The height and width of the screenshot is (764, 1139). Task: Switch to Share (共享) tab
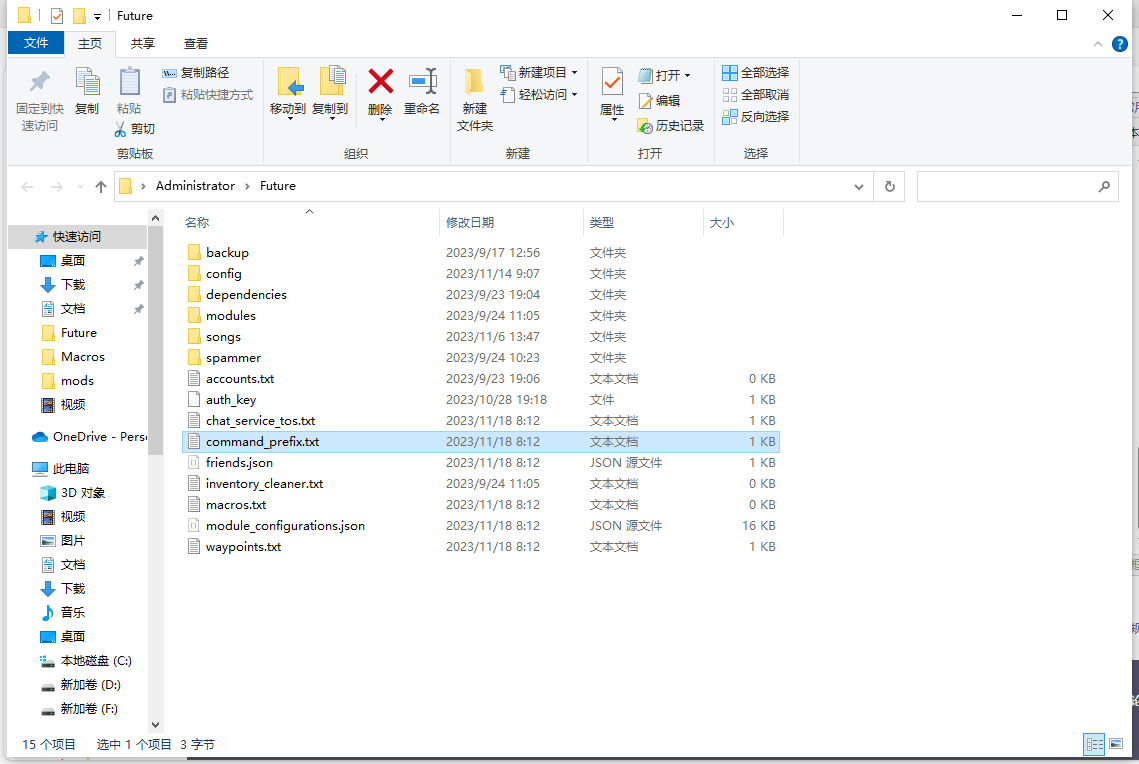tap(142, 44)
